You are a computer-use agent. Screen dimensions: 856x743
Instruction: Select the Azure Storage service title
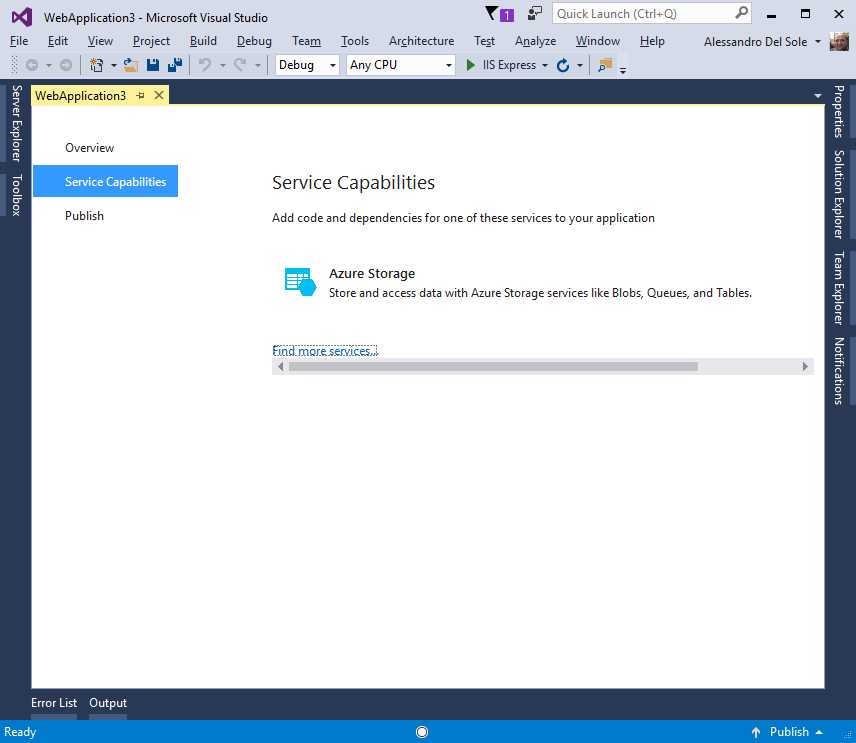point(372,274)
